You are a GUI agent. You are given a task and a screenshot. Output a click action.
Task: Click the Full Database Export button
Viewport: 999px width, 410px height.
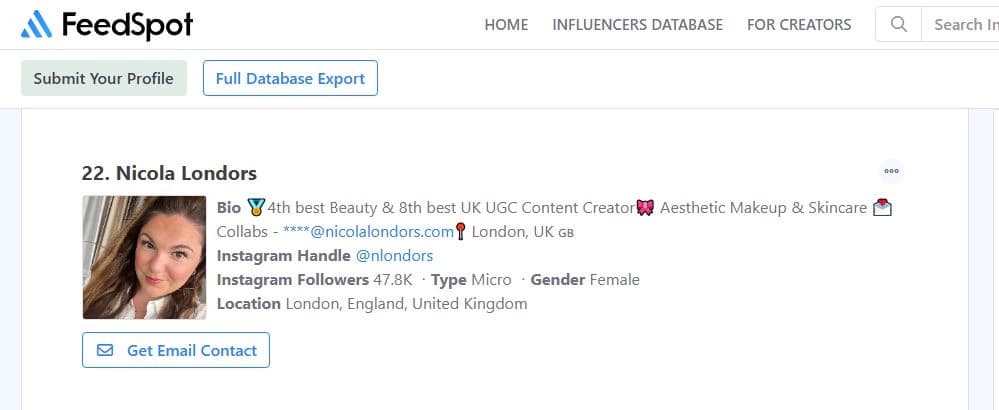coord(290,78)
